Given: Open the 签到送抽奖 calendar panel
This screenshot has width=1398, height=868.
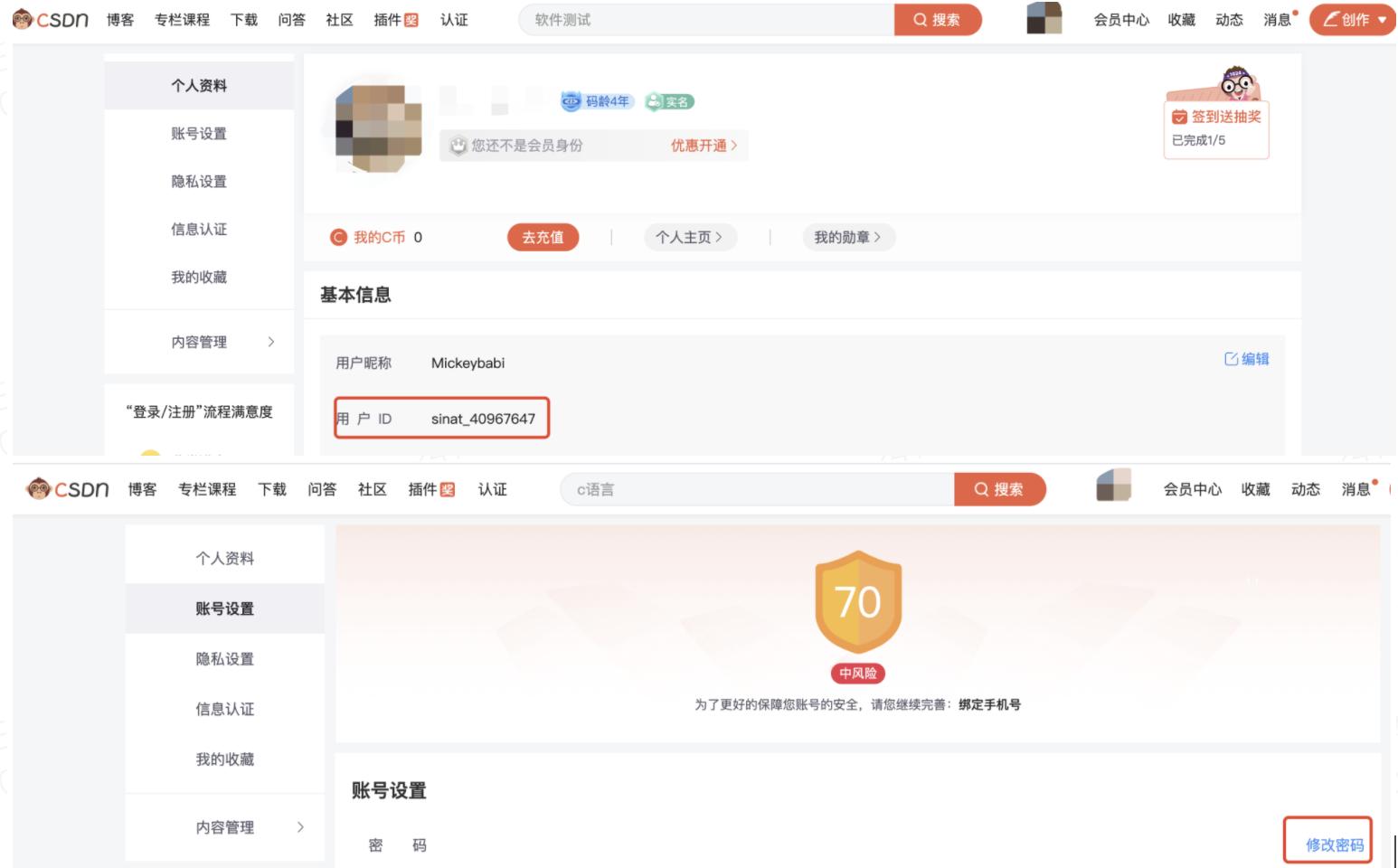Looking at the screenshot, I should pos(1216,116).
